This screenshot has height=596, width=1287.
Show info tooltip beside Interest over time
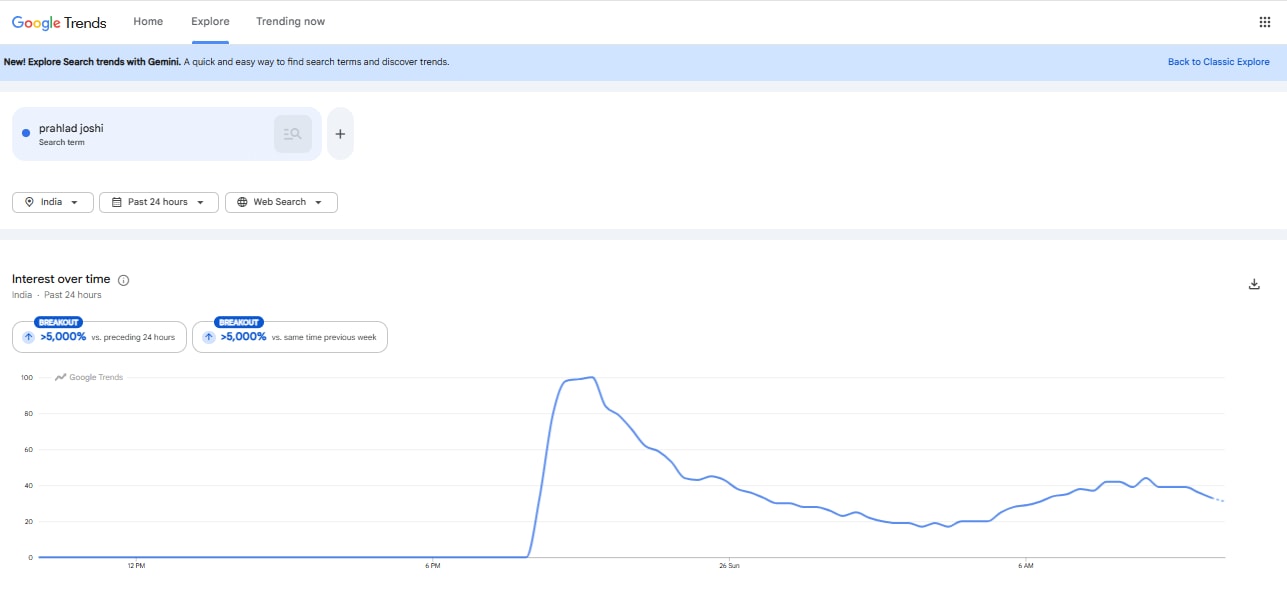click(124, 280)
